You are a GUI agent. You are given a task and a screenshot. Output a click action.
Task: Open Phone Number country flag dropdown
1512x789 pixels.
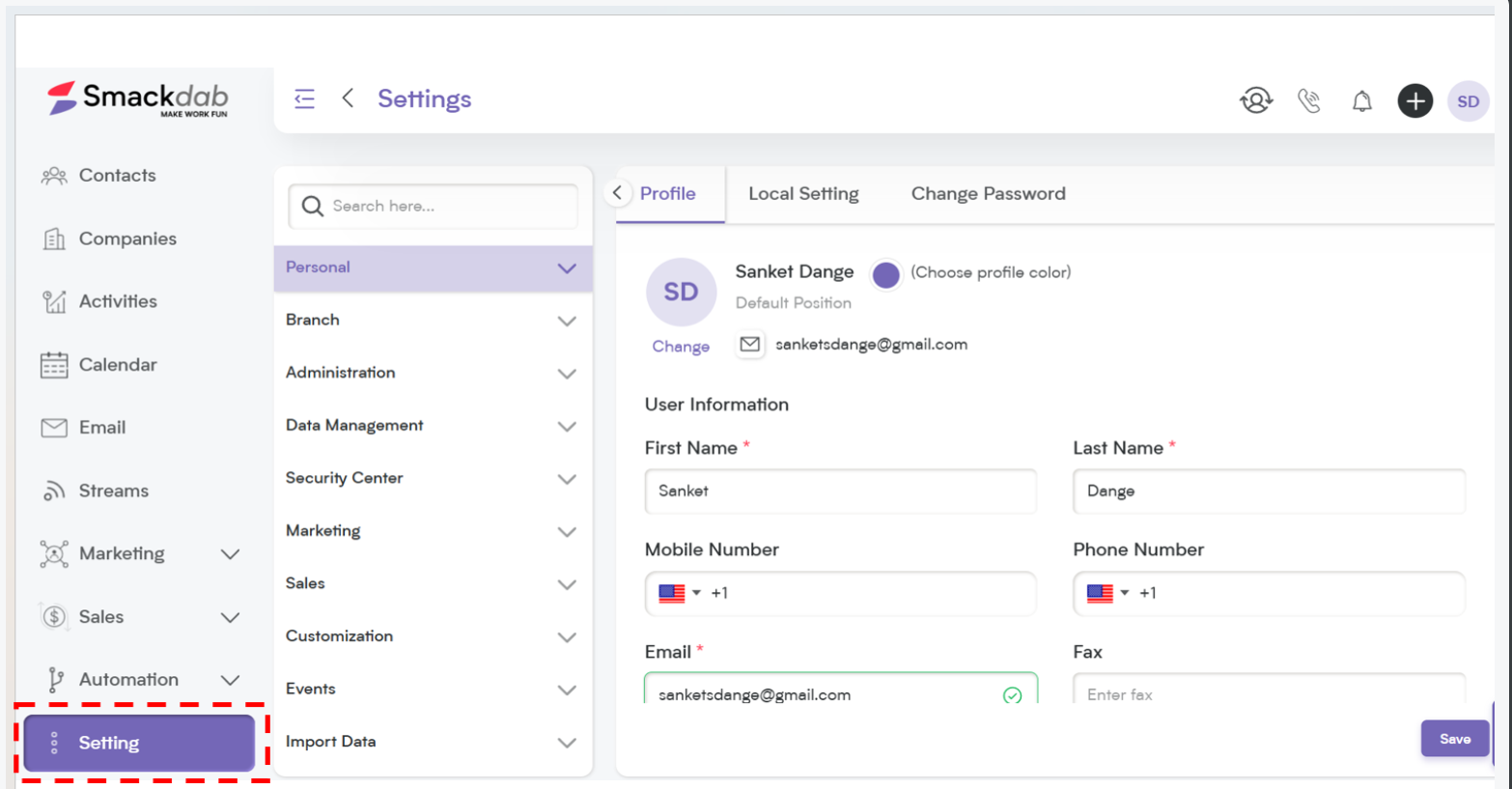(1107, 593)
